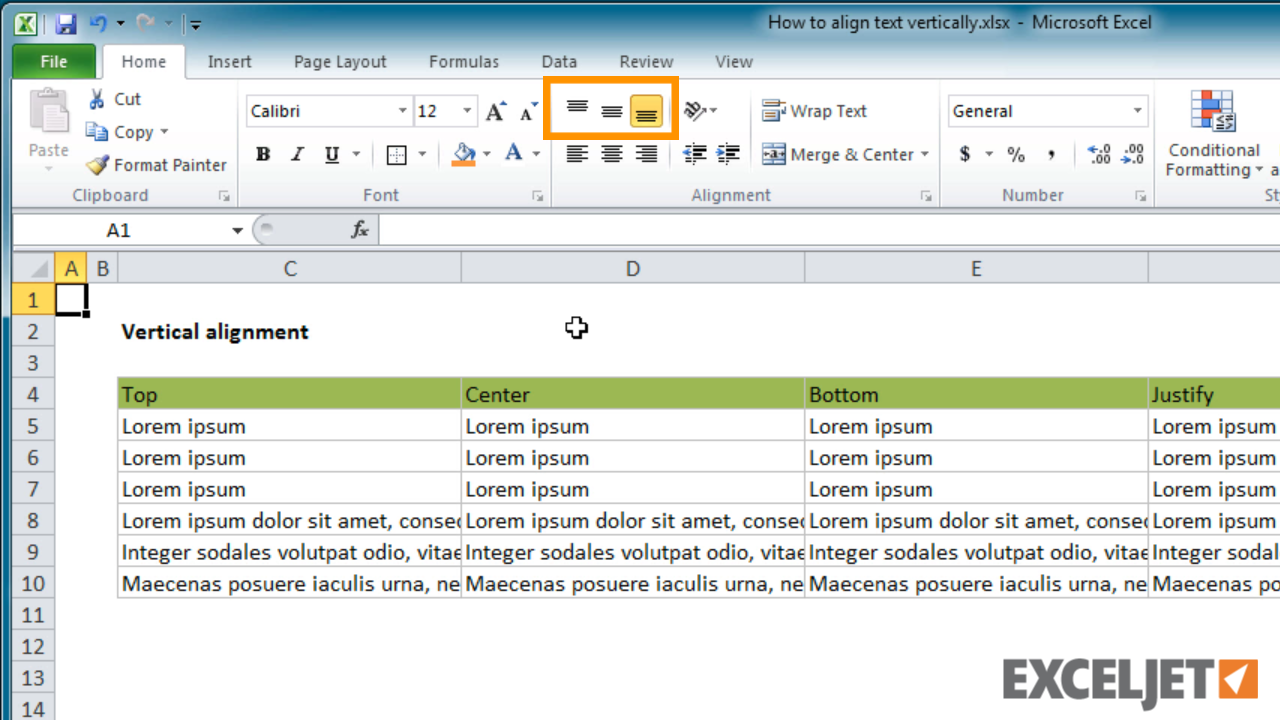Center text horizontally with Center icon
1280x720 pixels.
tap(611, 154)
